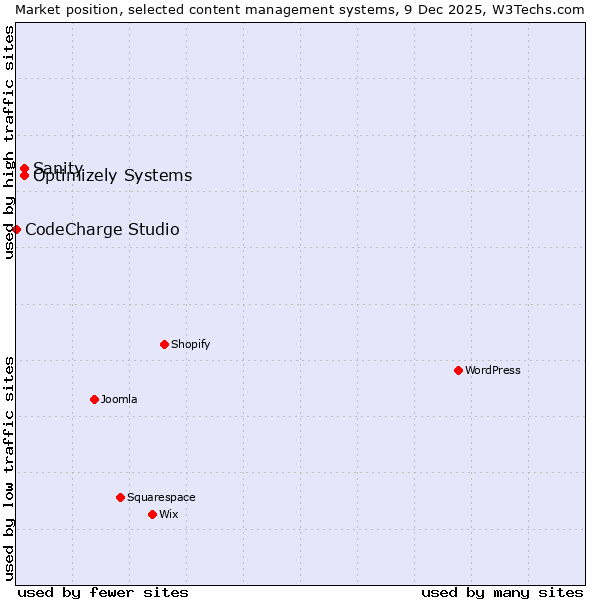Select the 'CodeCharge Studio' label text

102,230
